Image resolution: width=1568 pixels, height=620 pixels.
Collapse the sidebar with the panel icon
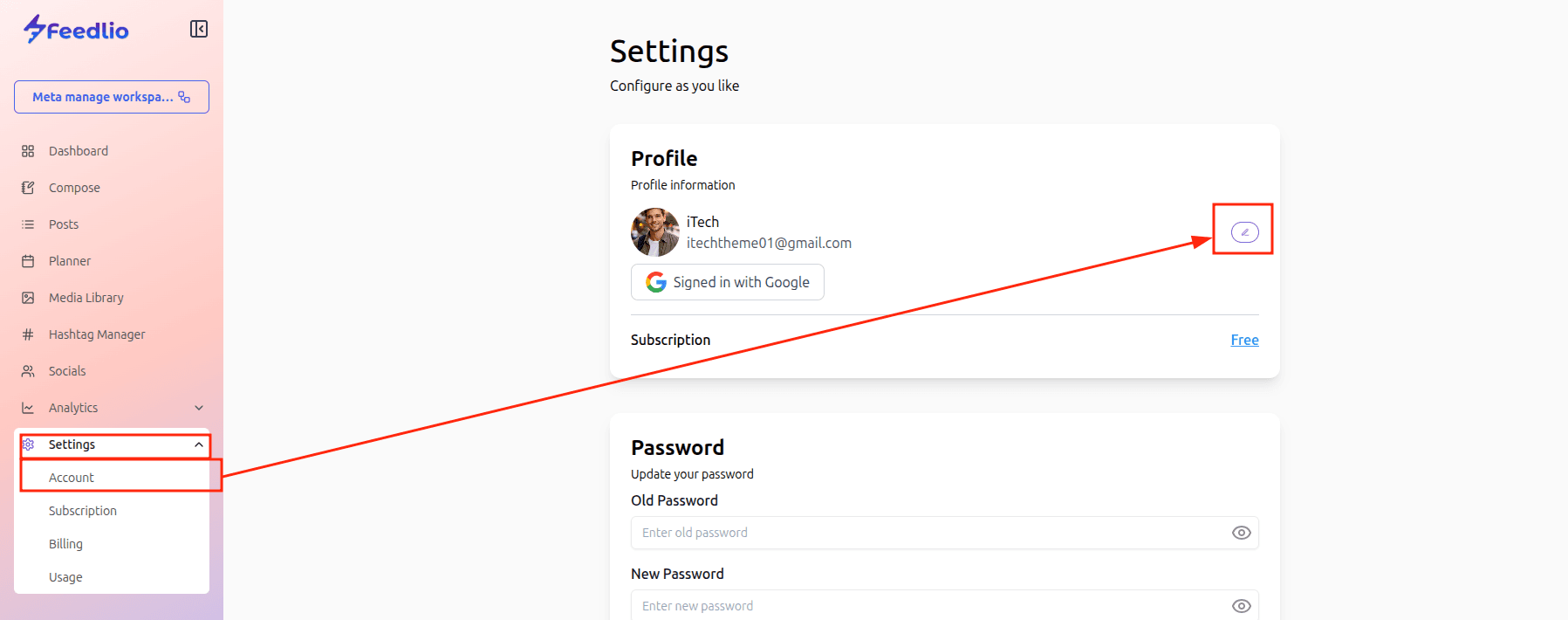click(x=199, y=30)
